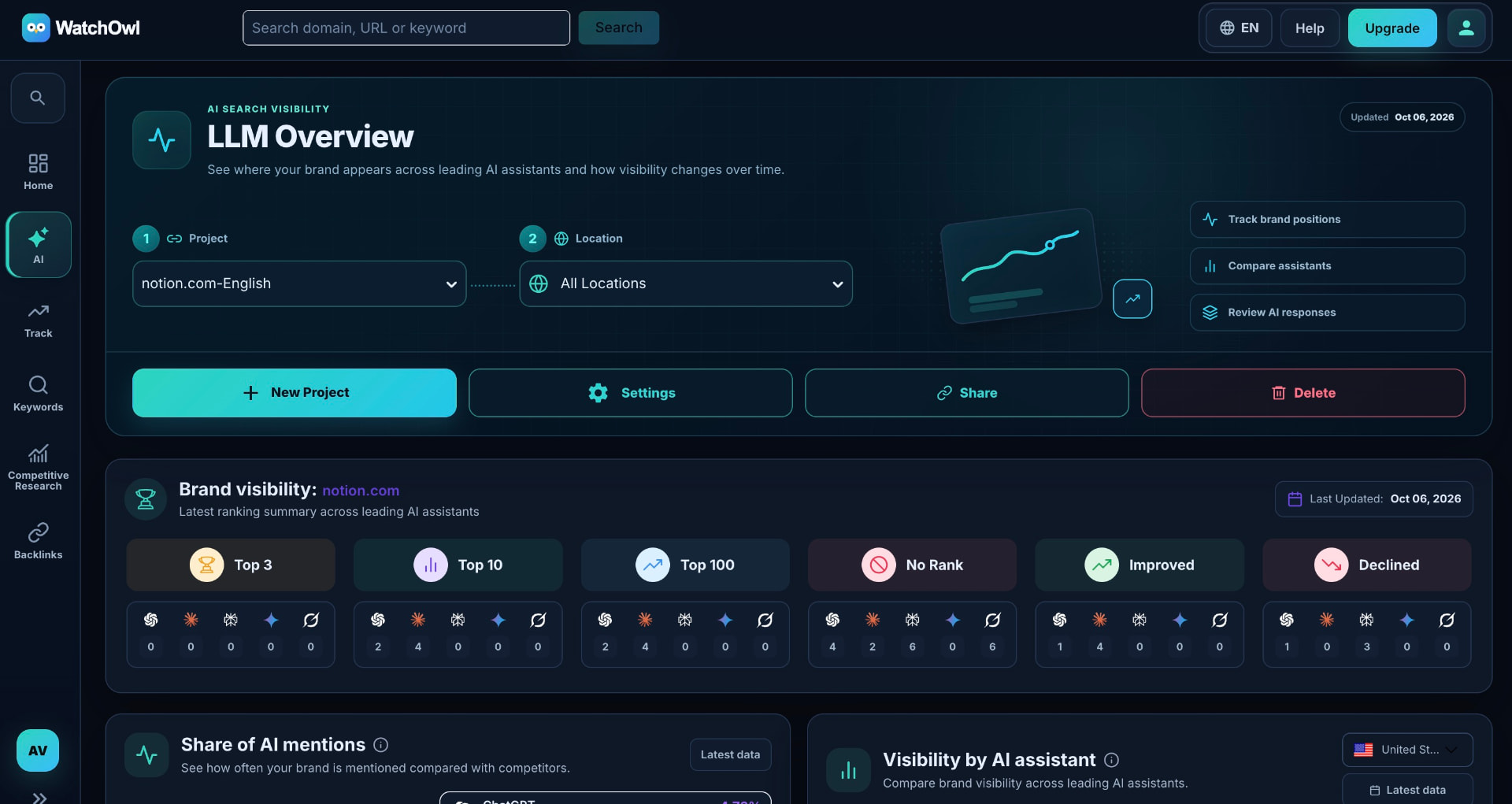Open the All Locations dropdown
Screen dimensions: 1512x804
tap(686, 283)
